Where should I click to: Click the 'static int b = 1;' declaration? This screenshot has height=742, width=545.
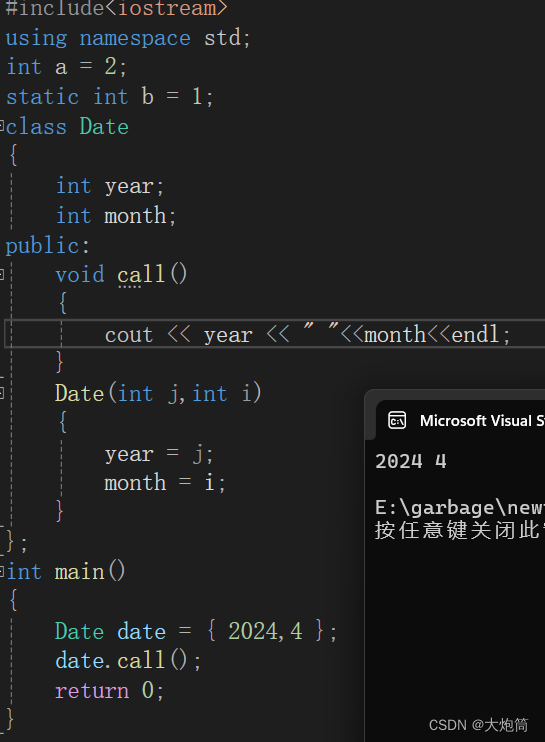[x=110, y=97]
